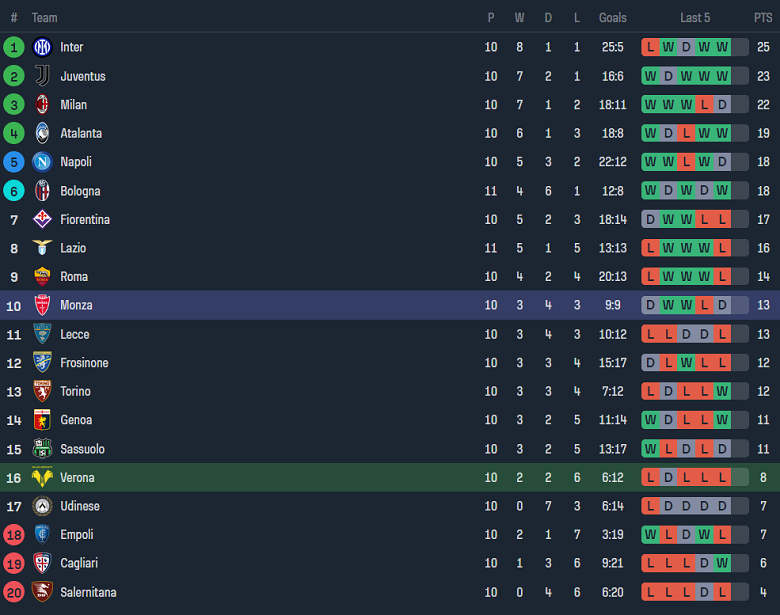Image resolution: width=780 pixels, height=615 pixels.
Task: Click the Last 5 column header
Action: (x=695, y=18)
